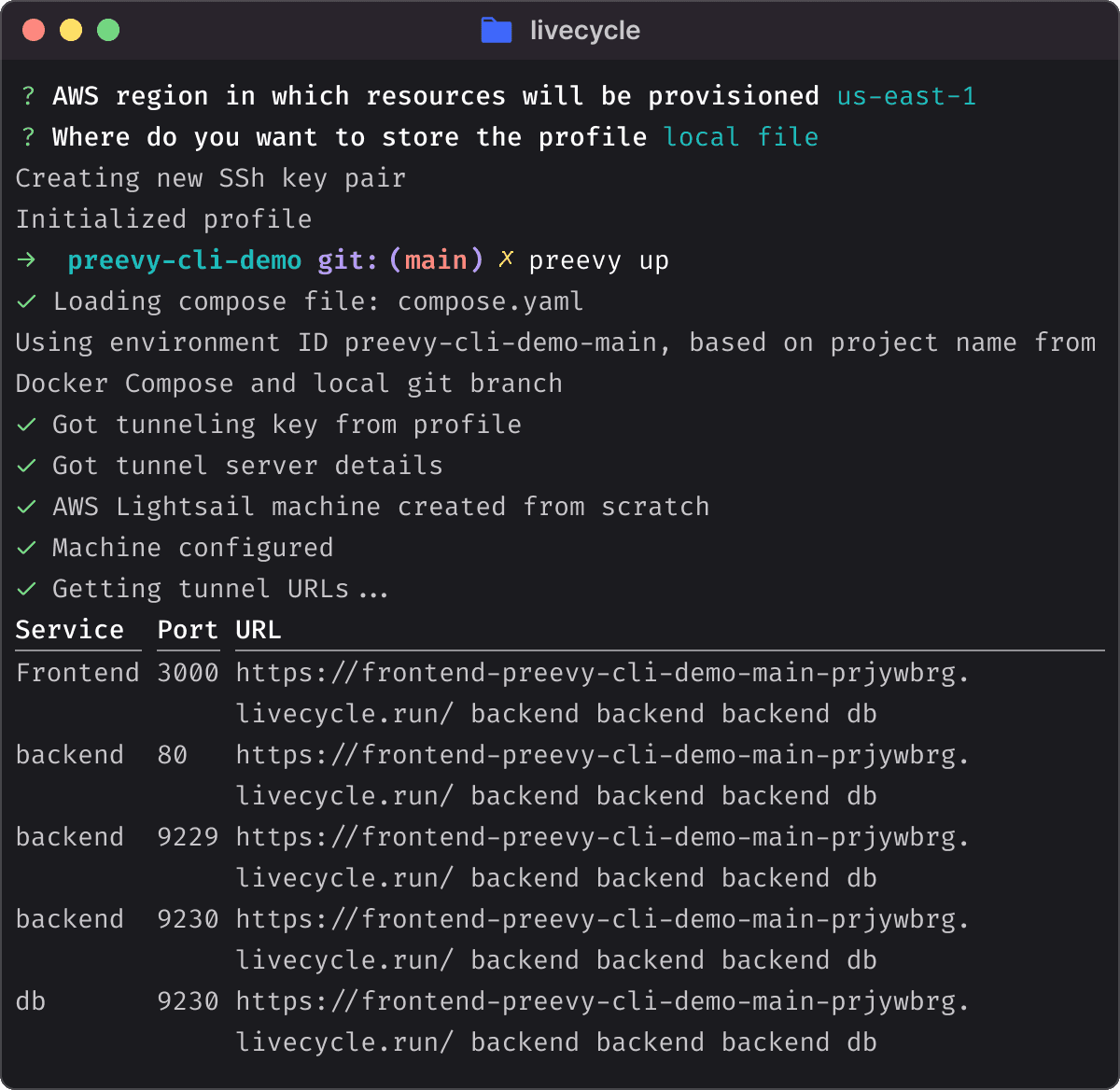Click the 'URL' column header

[259, 630]
